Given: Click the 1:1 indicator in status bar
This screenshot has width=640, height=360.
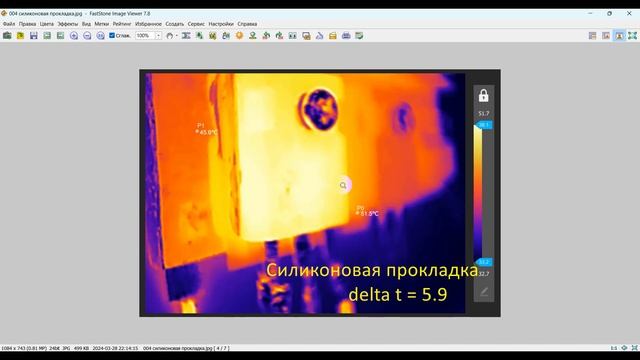Looking at the screenshot, I should click(614, 348).
